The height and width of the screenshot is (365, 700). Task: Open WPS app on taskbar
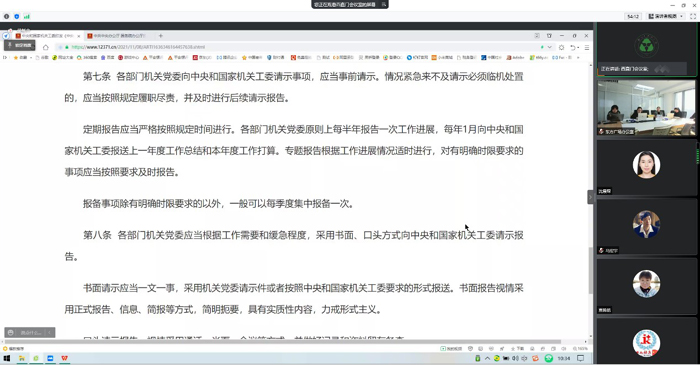point(64,358)
